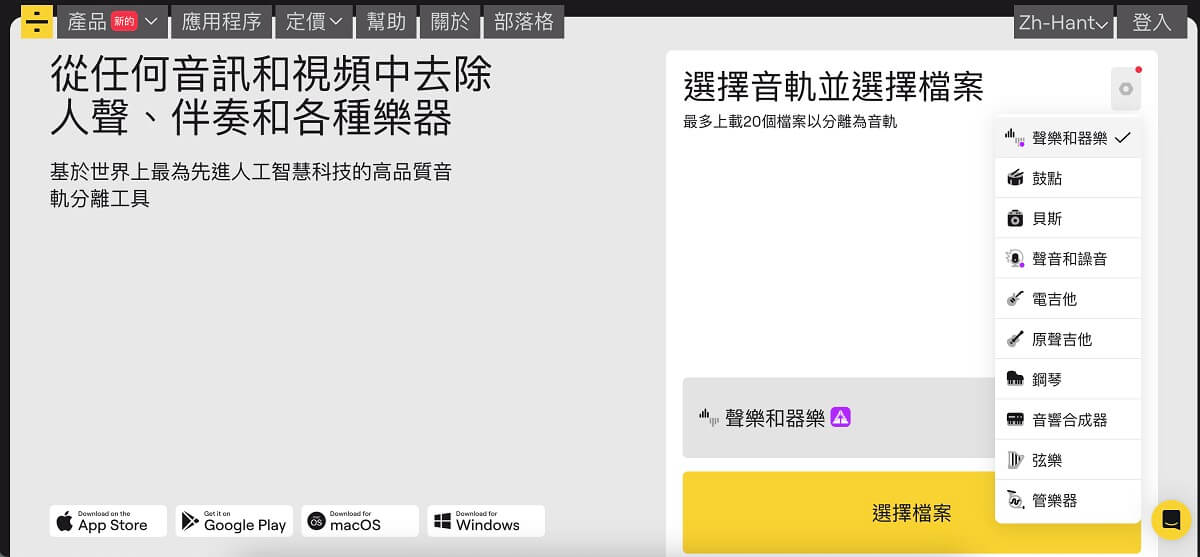This screenshot has height=557, width=1200.
Task: Choose the 貝斯 stem option
Action: click(x=1068, y=218)
